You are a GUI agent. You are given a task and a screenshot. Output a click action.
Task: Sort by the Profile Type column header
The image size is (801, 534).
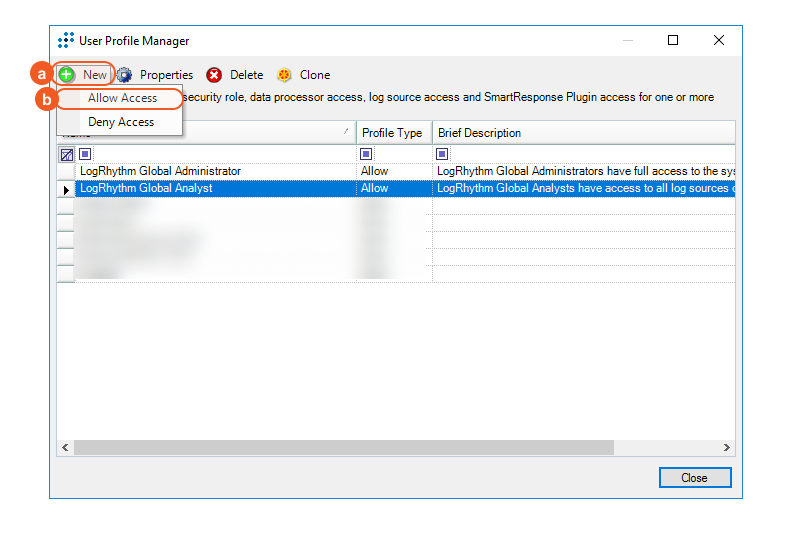click(x=392, y=133)
